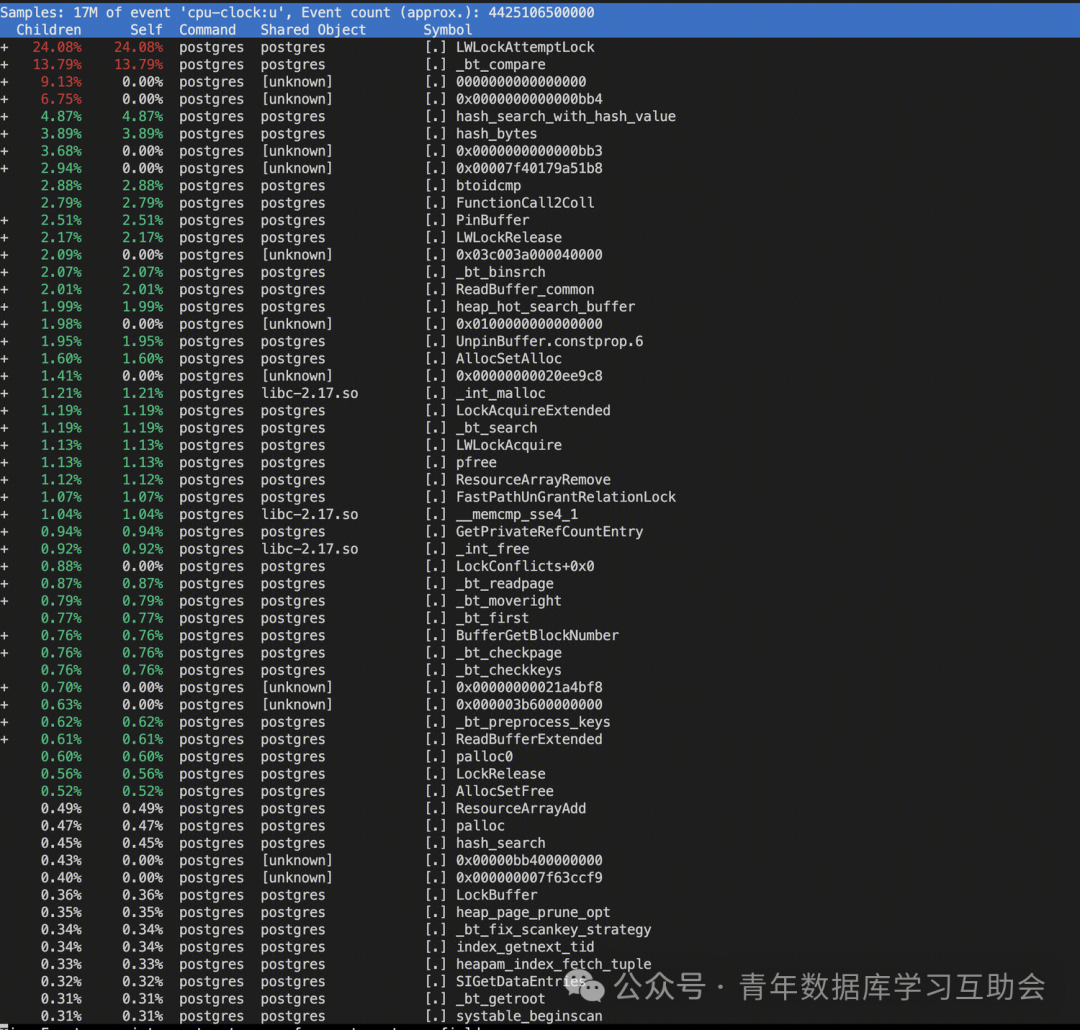Select the btoidcmp symbol
The image size is (1080, 1030).
(488, 186)
